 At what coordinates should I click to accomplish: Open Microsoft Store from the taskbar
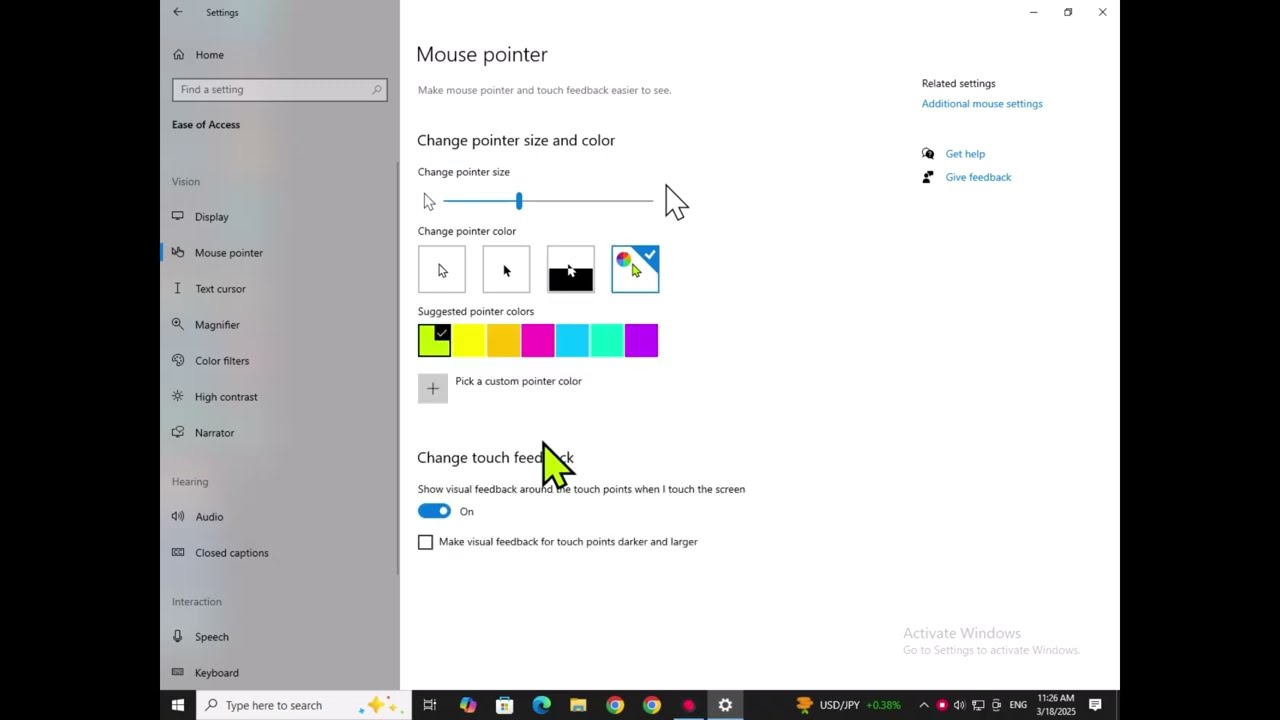[504, 705]
